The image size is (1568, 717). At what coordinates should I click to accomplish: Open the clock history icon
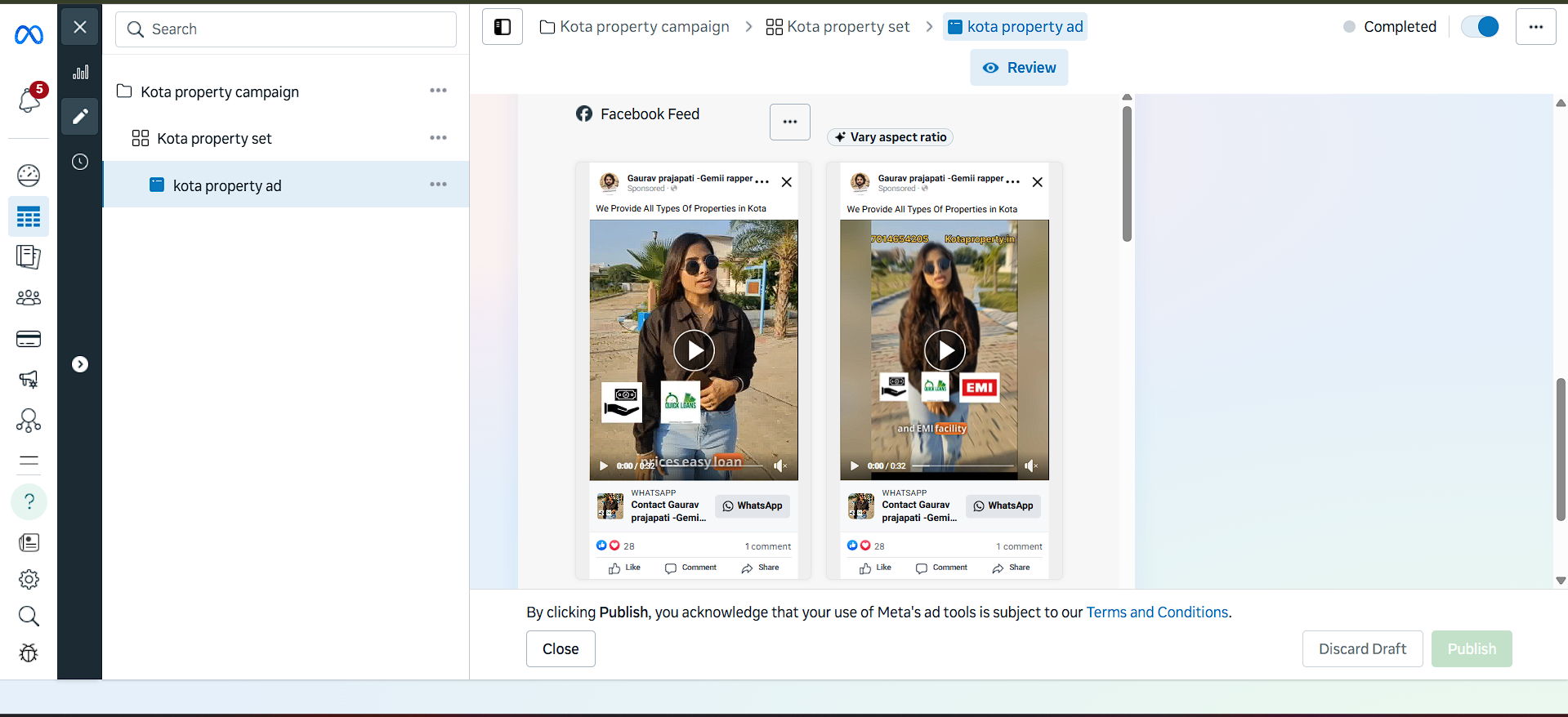pyautogui.click(x=80, y=162)
